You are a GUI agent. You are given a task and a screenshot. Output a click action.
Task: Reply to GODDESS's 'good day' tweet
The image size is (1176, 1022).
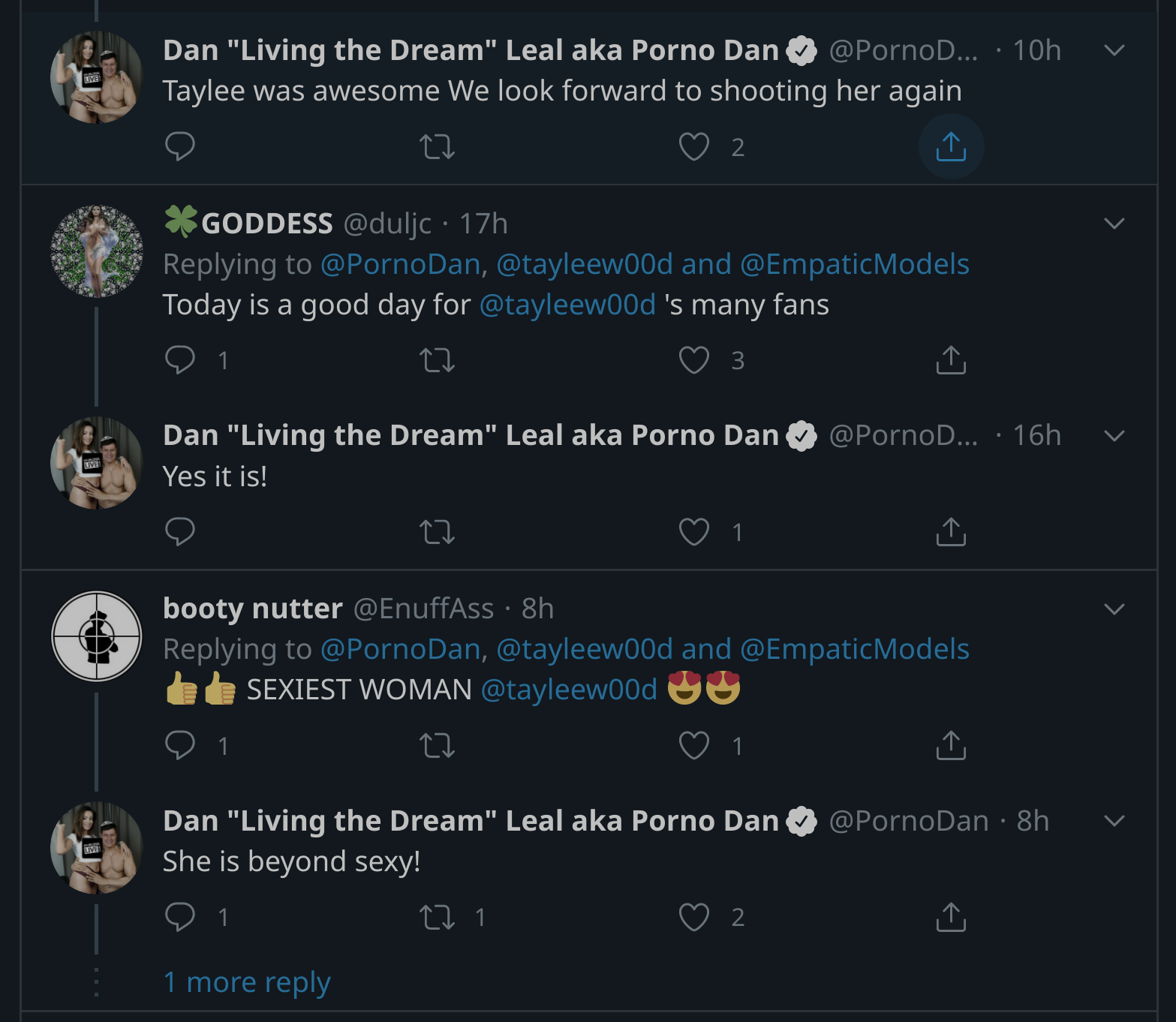click(x=180, y=360)
